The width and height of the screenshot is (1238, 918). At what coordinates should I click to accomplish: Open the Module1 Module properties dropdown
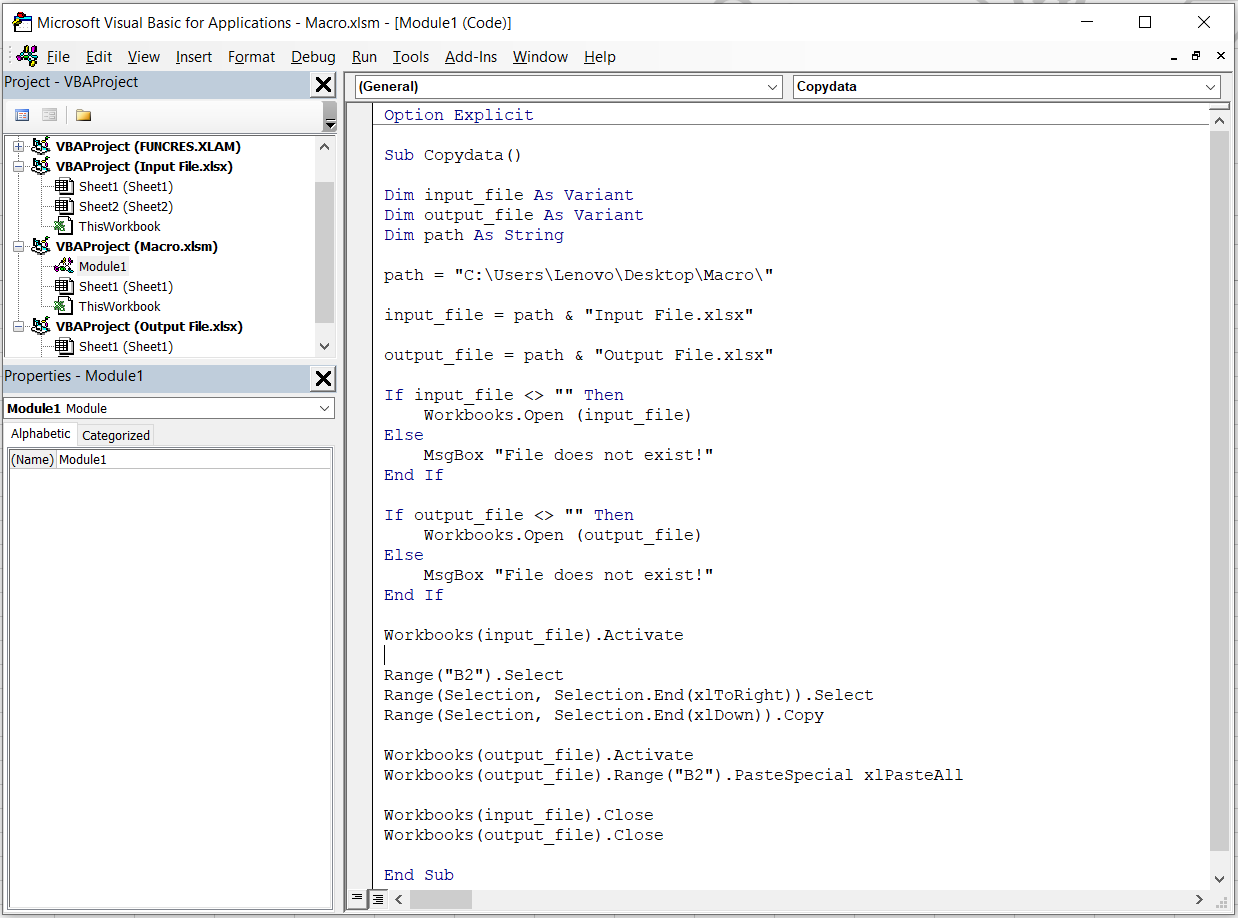pos(324,408)
